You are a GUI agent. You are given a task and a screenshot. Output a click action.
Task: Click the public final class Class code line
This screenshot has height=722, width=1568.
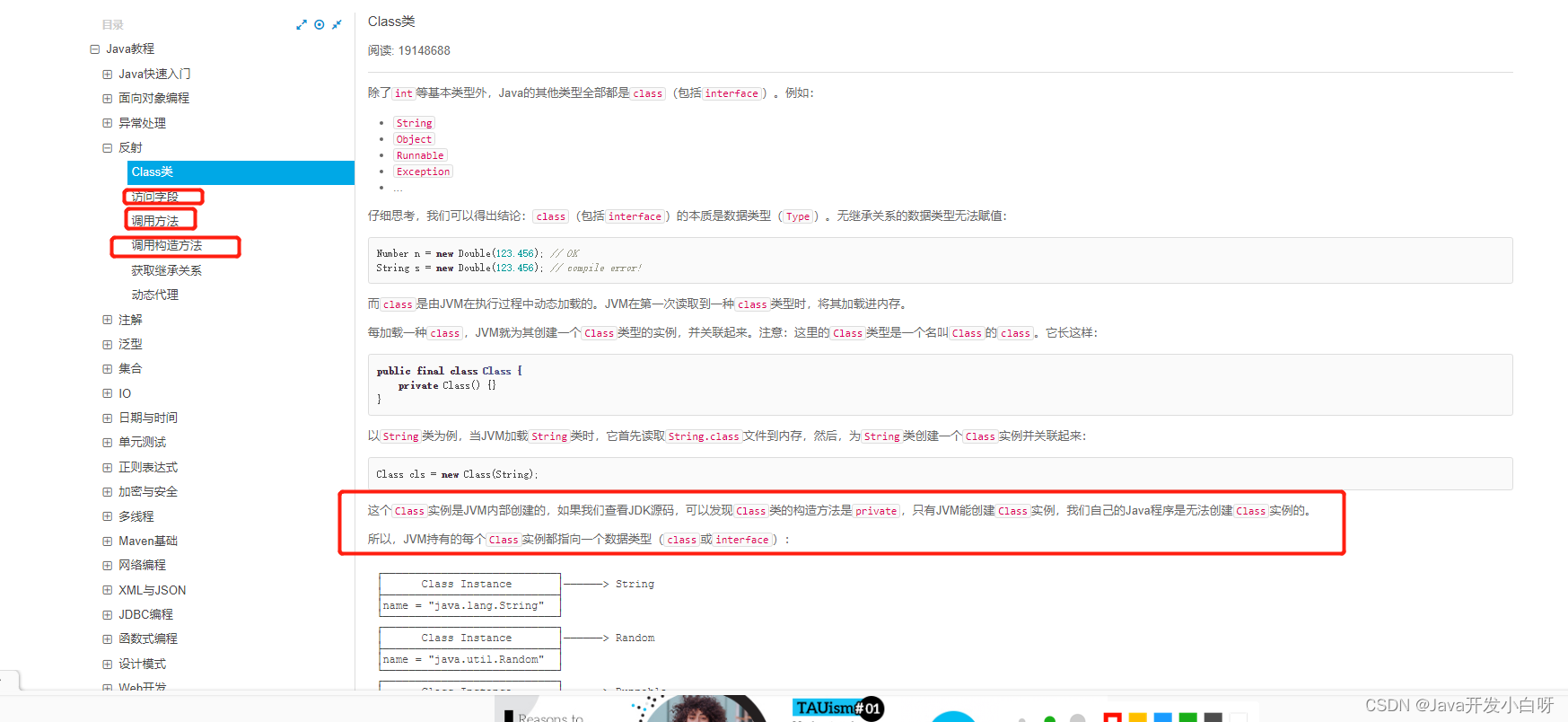coord(449,371)
